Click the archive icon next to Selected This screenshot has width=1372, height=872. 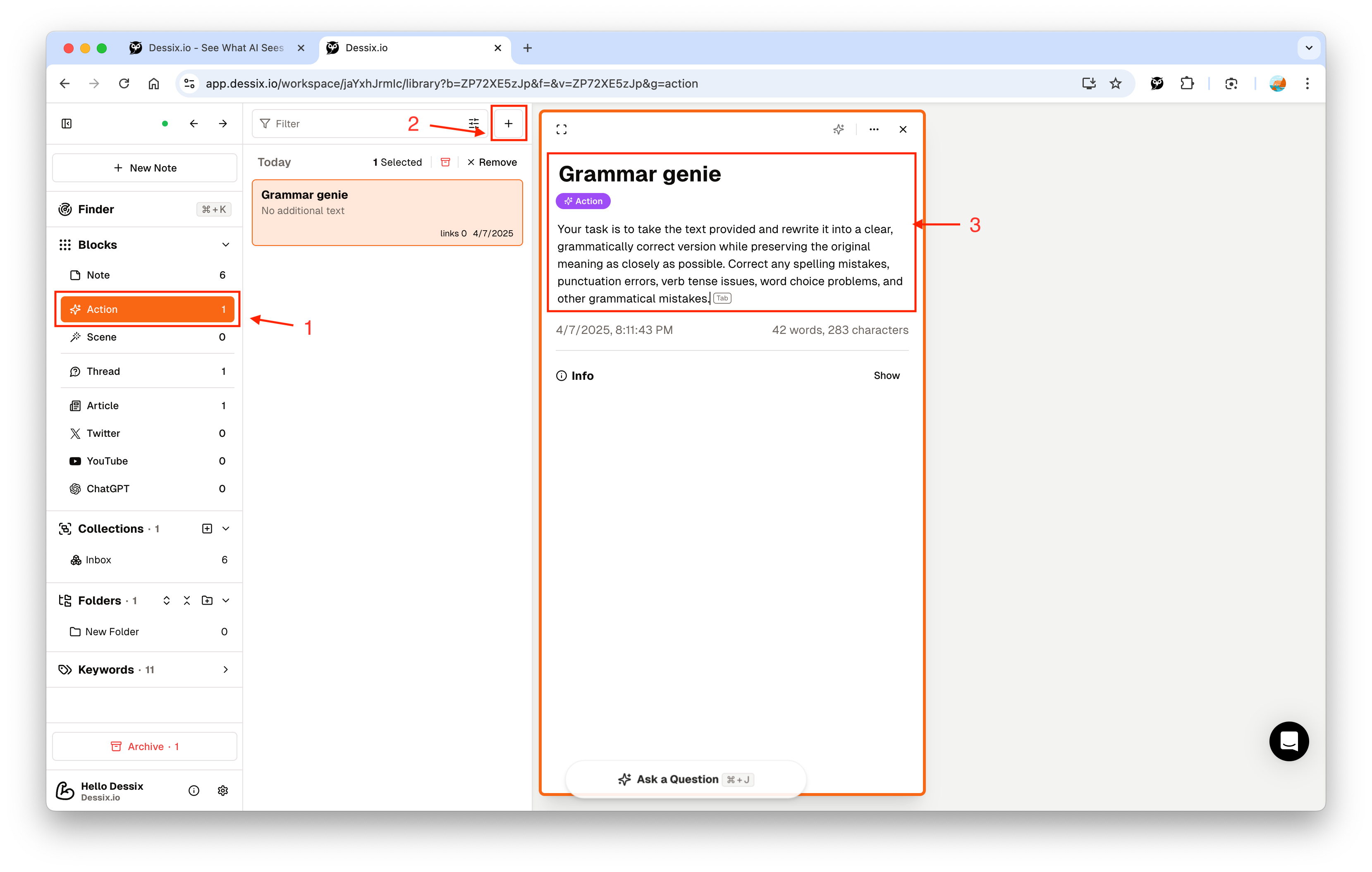pos(446,162)
